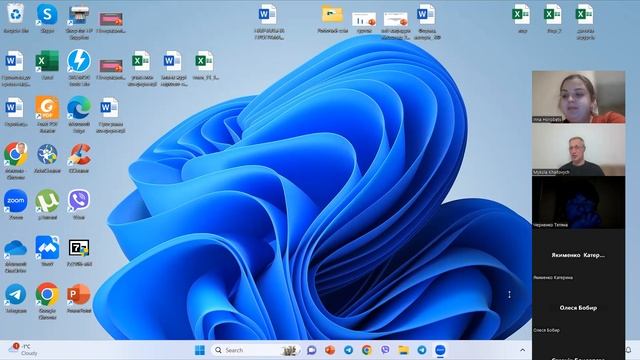Switch to Chrome on the taskbar
Screen dimensions: 640x360
(367, 350)
